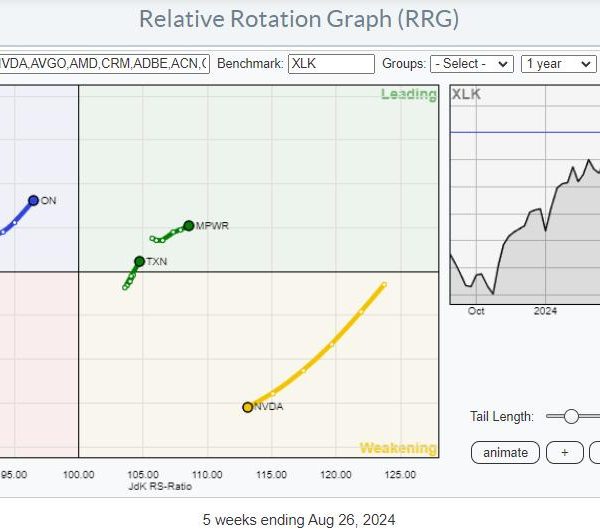
Task: Click the Groups label
Action: pos(404,64)
